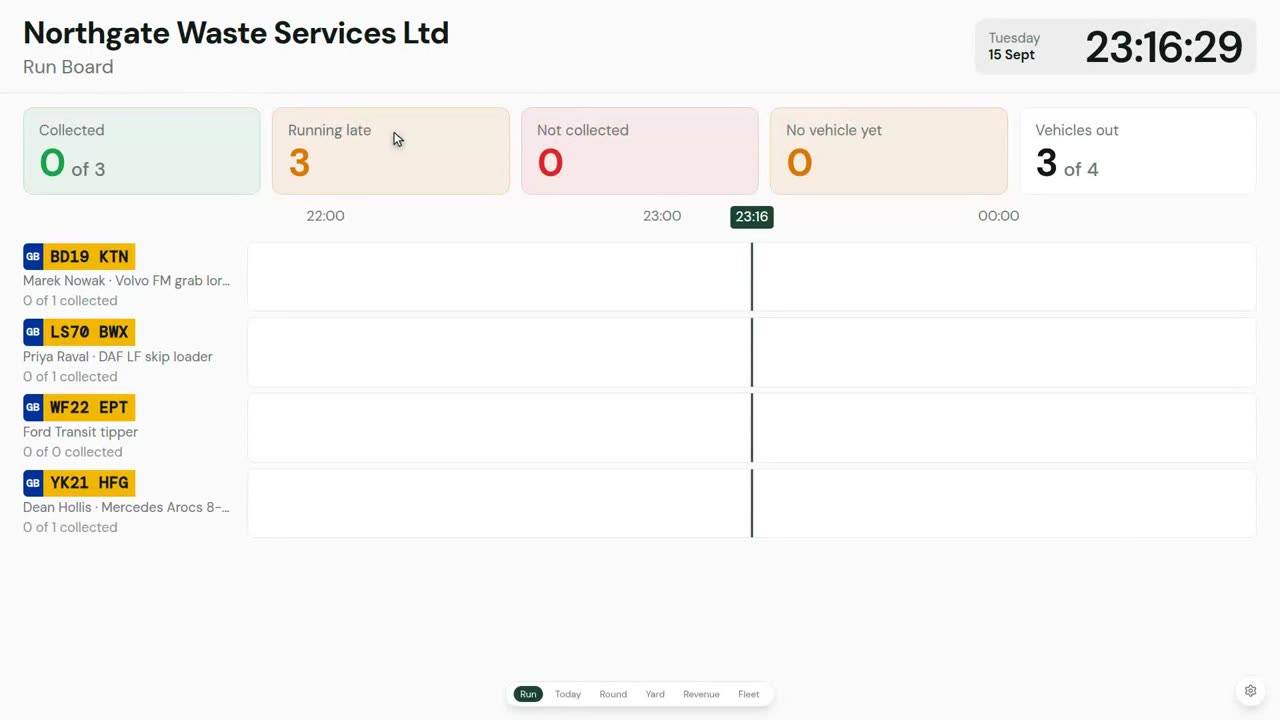Click the 23:16 current time marker
This screenshot has width=1280, height=720.
coord(752,217)
